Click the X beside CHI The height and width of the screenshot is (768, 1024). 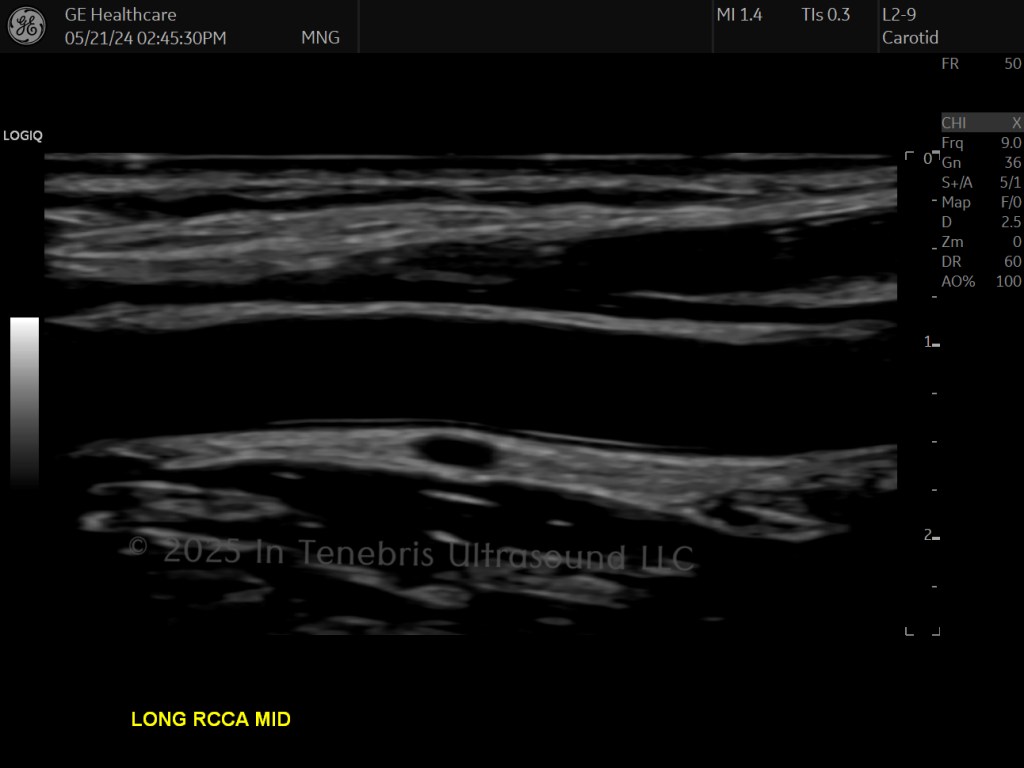coord(1016,123)
